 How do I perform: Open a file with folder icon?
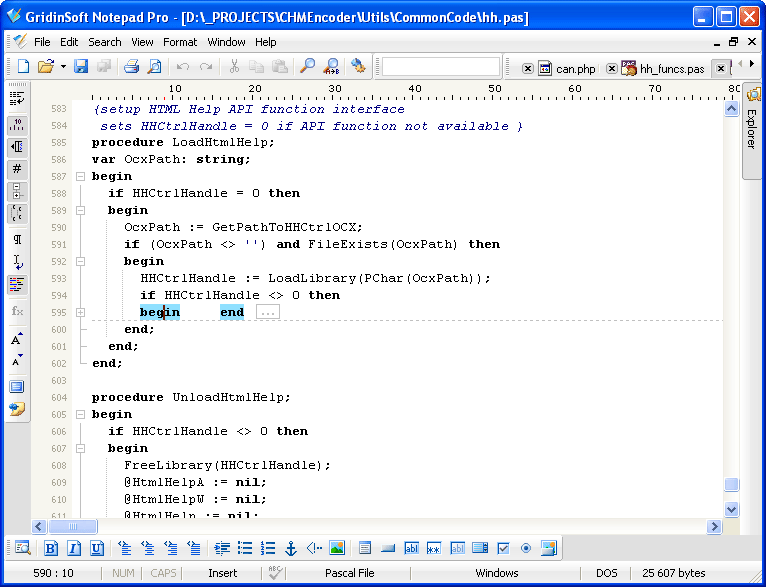45,66
